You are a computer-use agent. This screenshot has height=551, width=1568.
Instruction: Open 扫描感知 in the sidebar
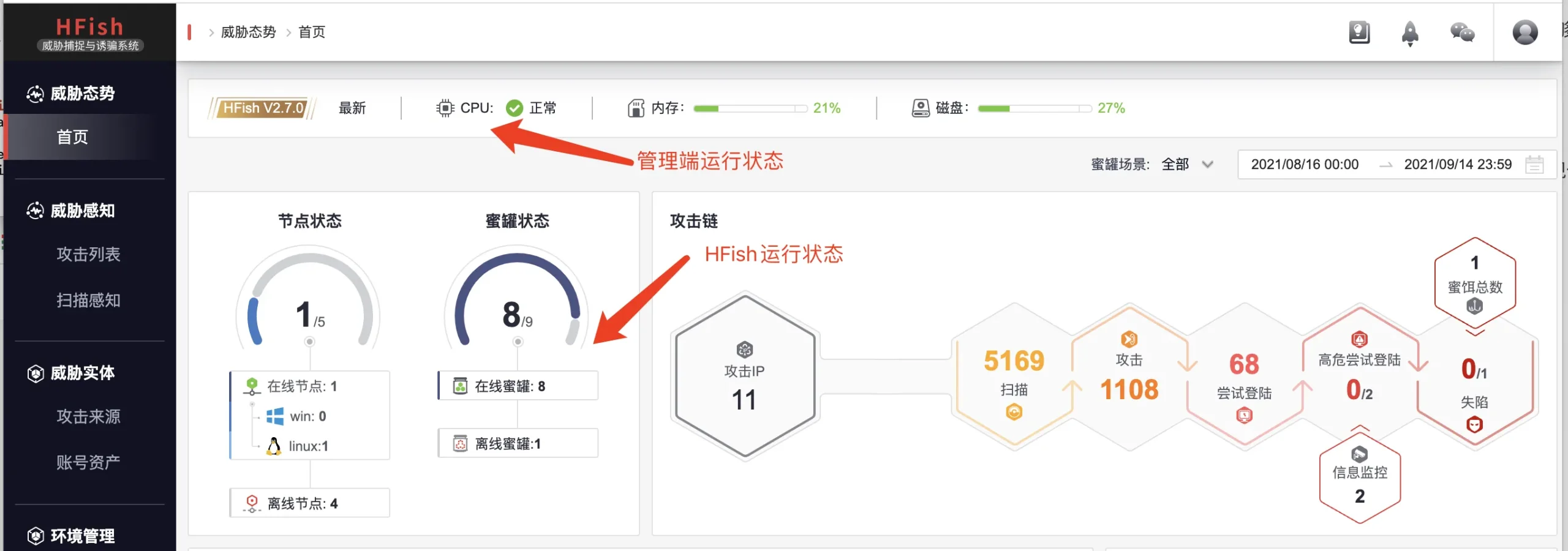tap(89, 300)
